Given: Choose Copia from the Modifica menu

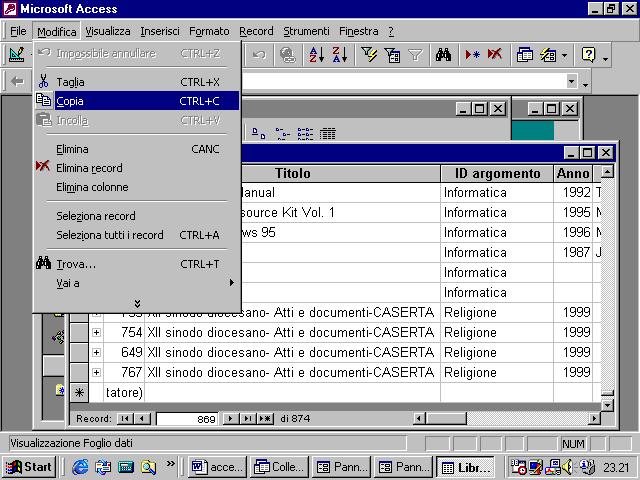Looking at the screenshot, I should (x=137, y=101).
